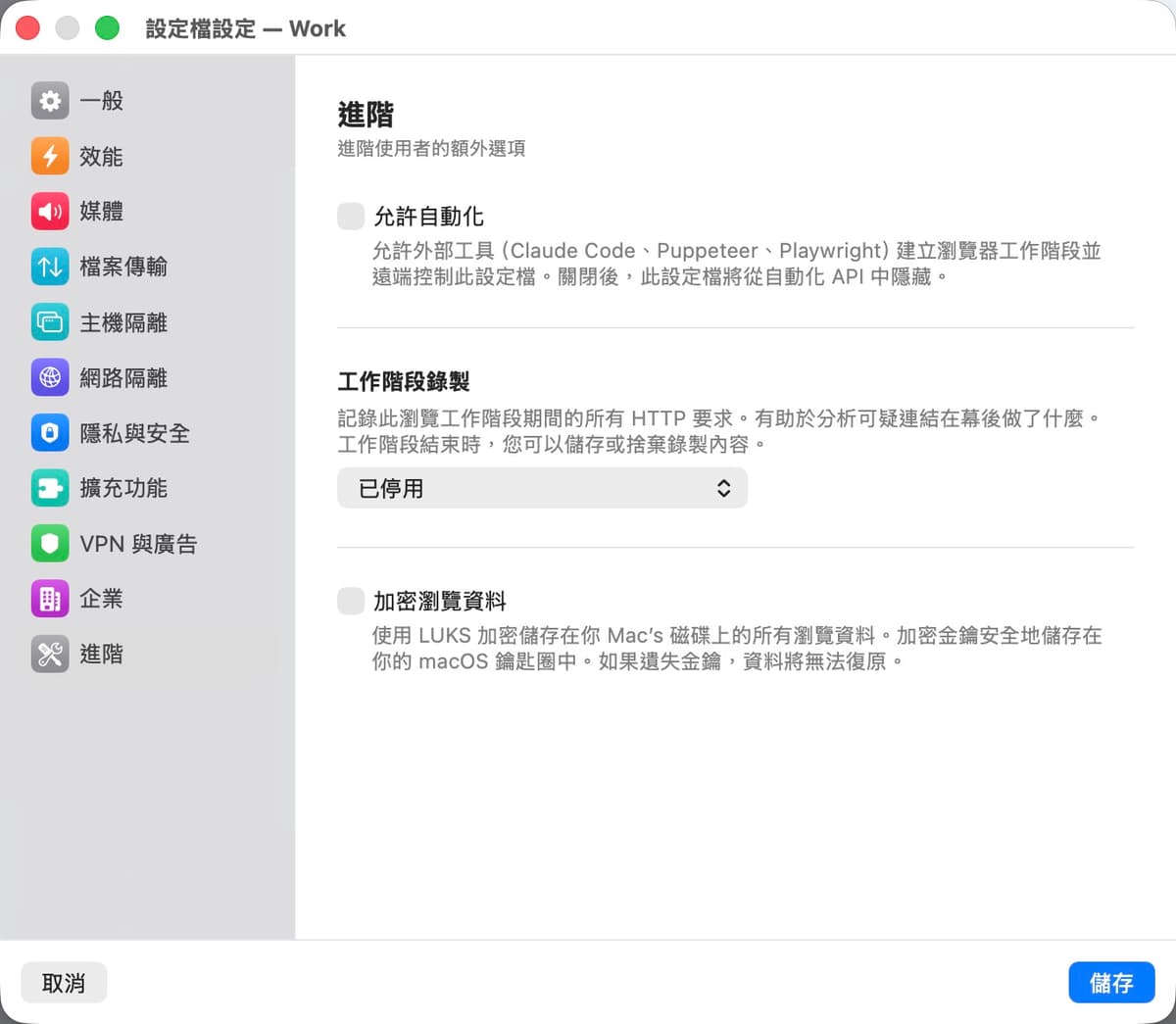Screen dimensions: 1176x1024
Task: Open the 一般 settings section
Action: point(149,100)
